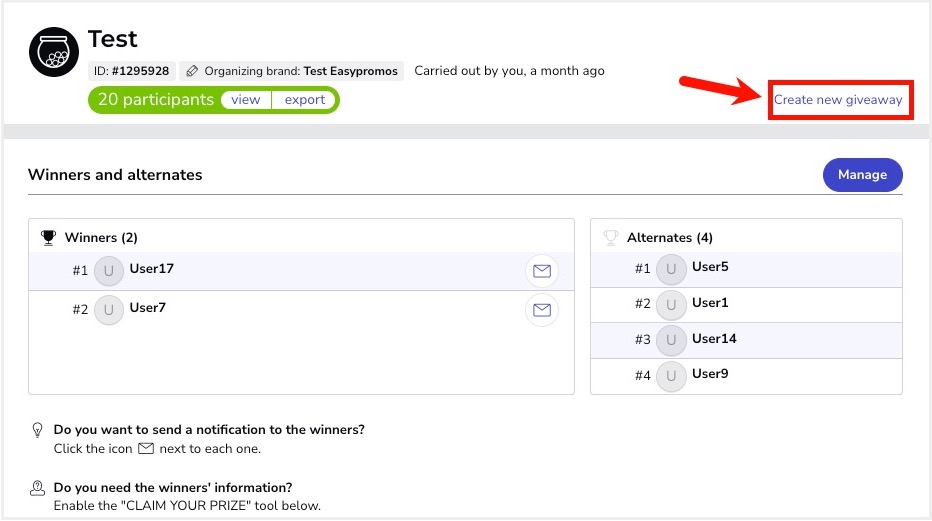Open the Manage winners button

tap(862, 175)
